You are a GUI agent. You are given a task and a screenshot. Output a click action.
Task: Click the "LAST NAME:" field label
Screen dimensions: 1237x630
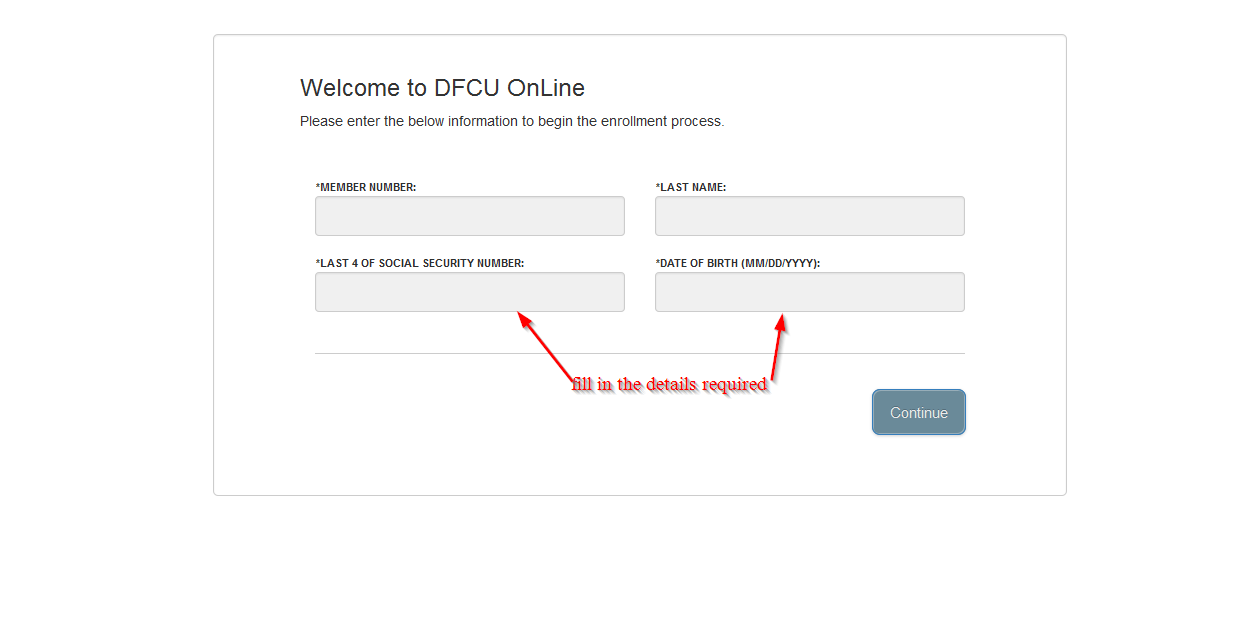(x=693, y=187)
